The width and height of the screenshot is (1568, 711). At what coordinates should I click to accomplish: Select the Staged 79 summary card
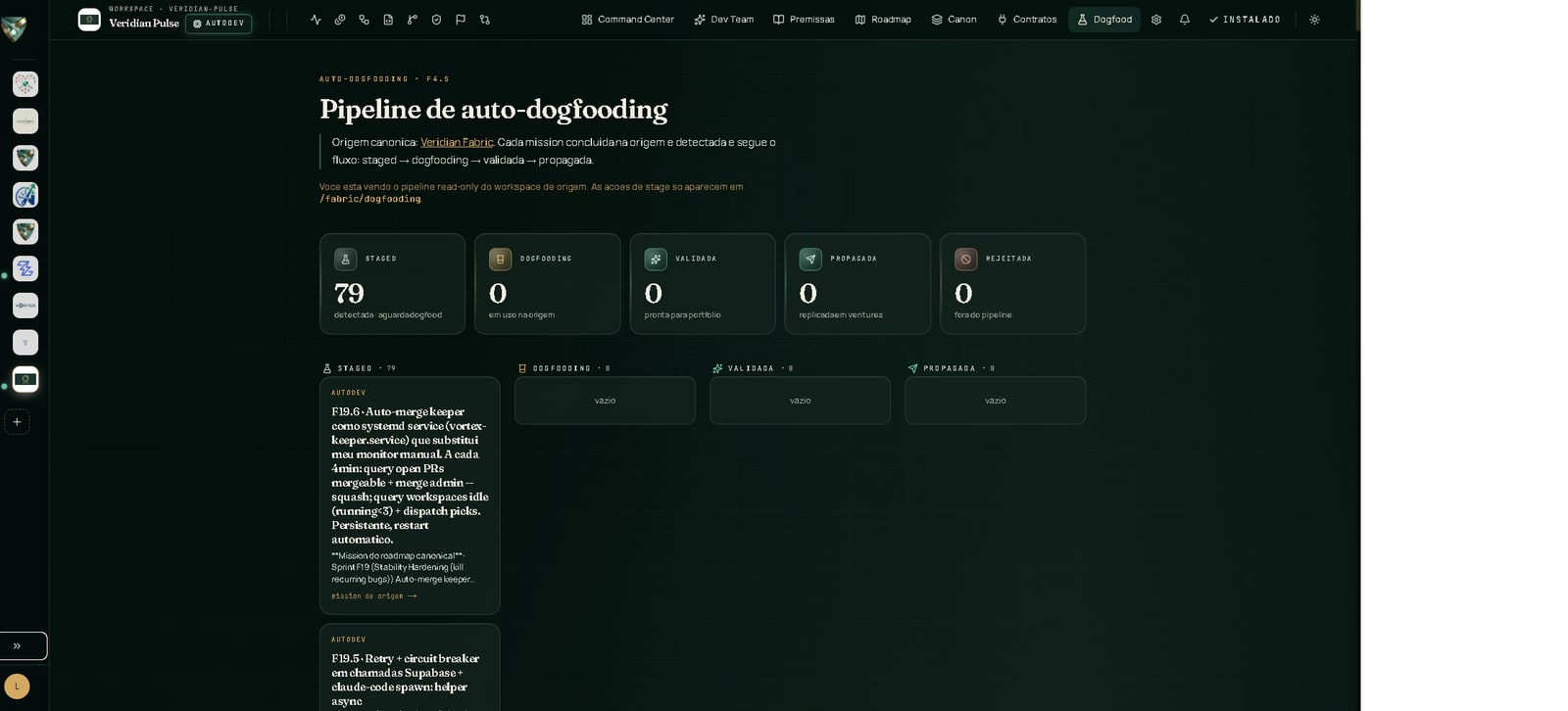(x=392, y=284)
